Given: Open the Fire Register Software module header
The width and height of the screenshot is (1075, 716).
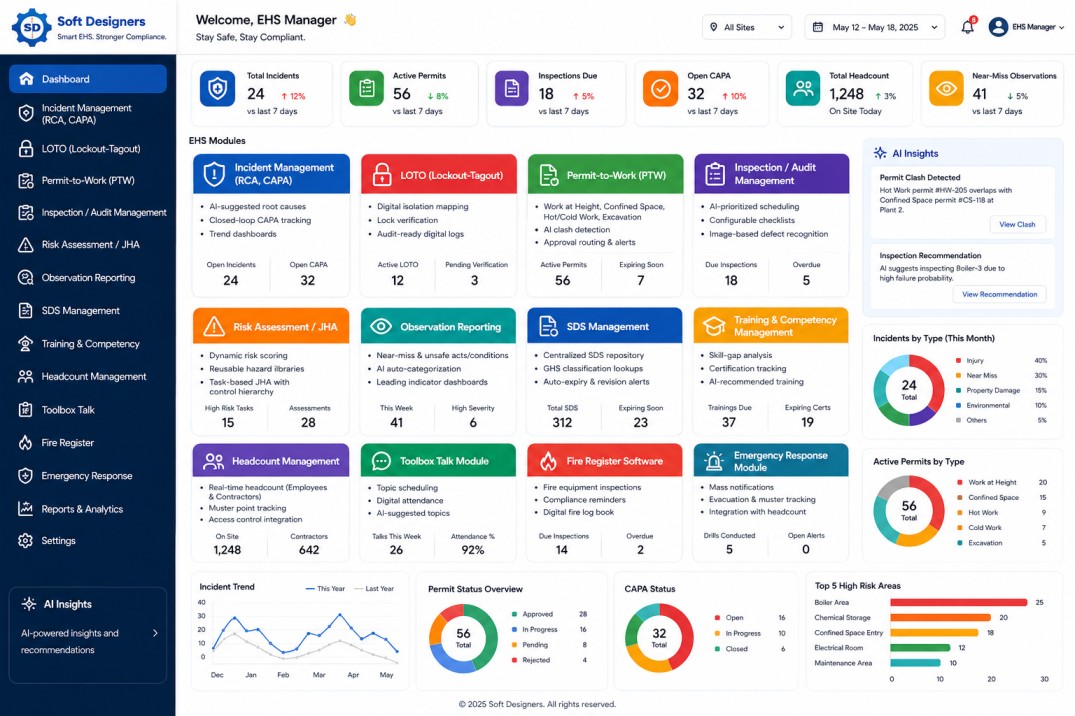Looking at the screenshot, I should coord(605,460).
